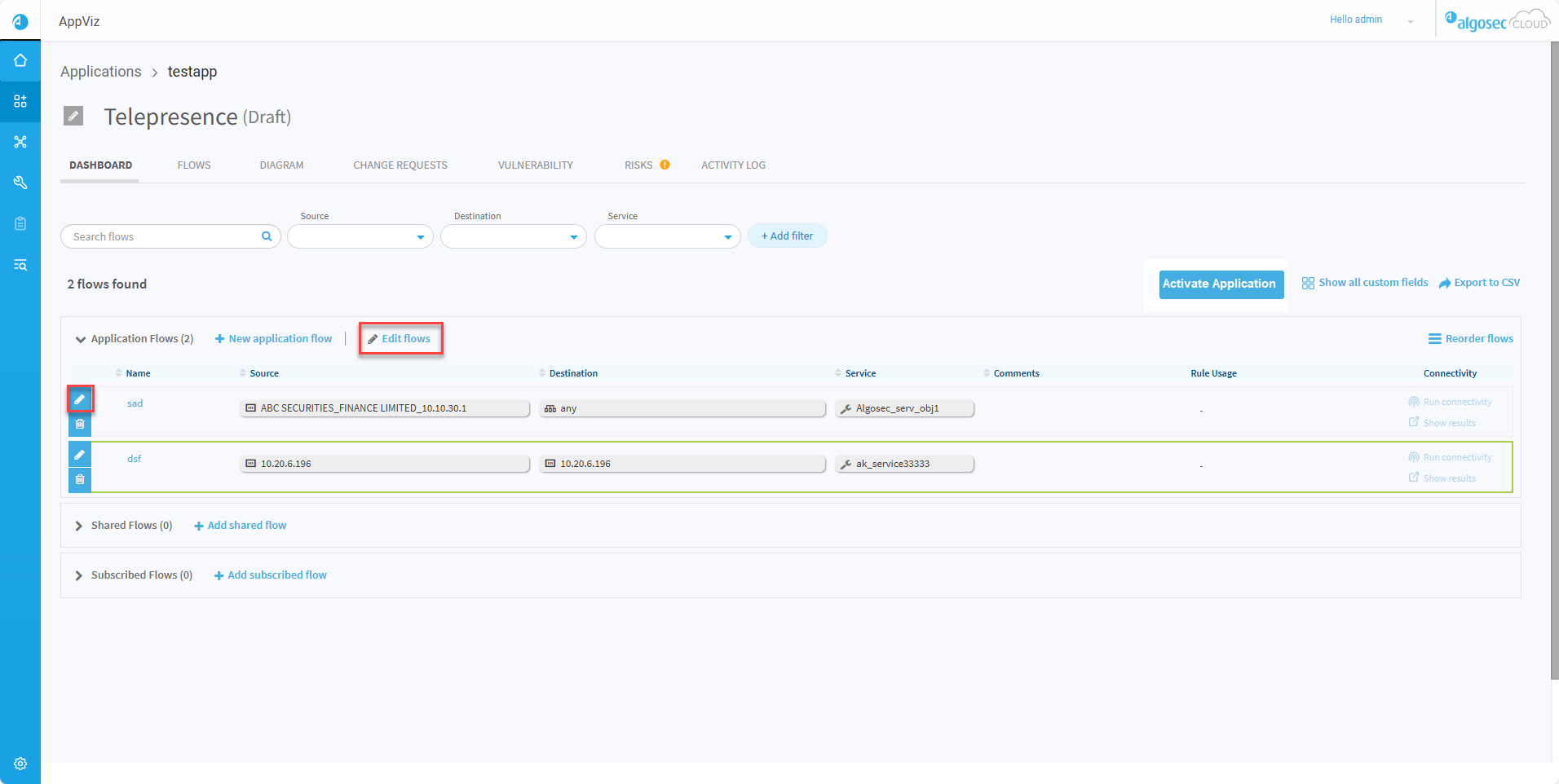Click the orange Risks warning icon
Viewport: 1559px width, 784px height.
pos(665,165)
